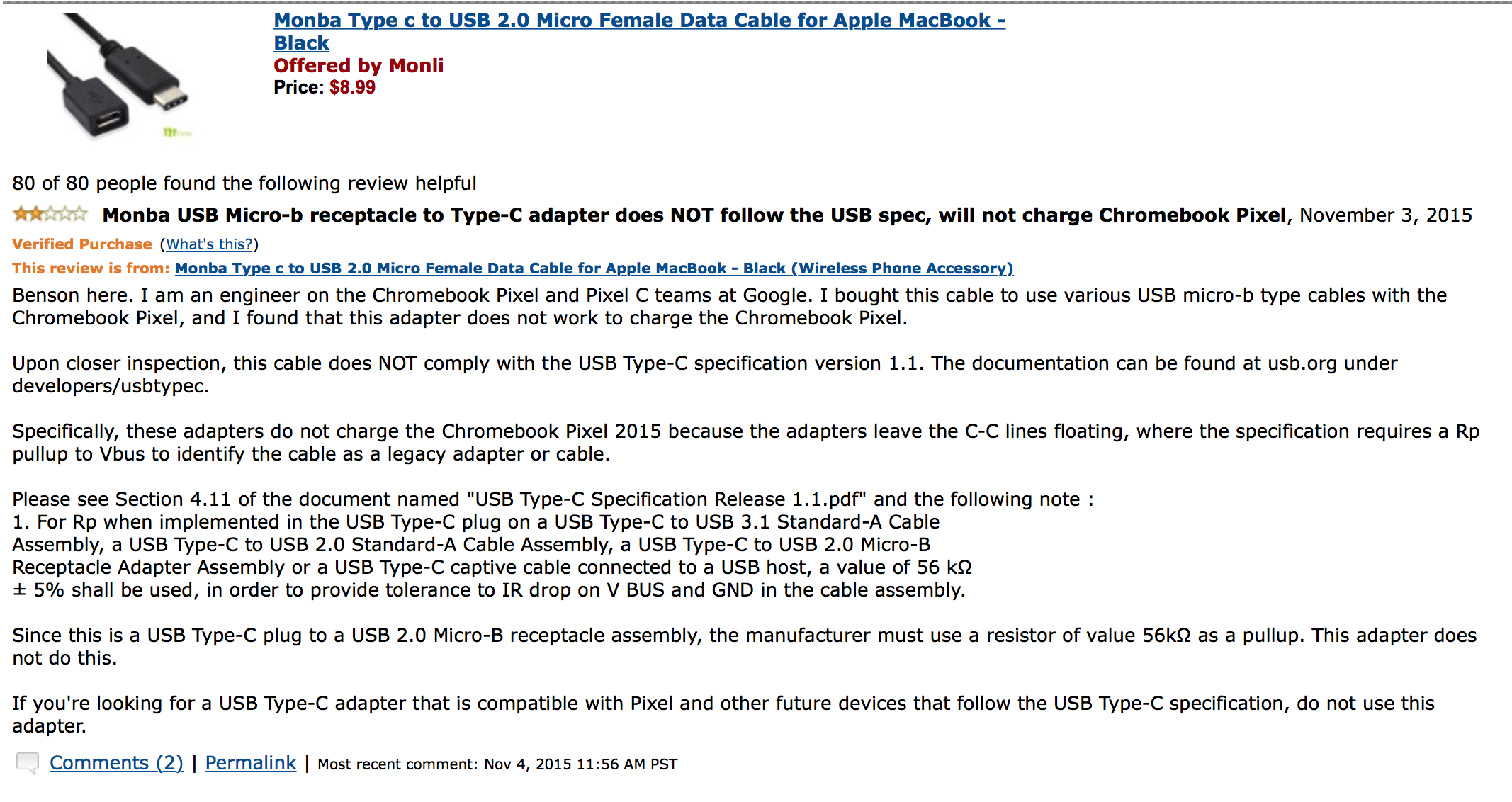Click the $8.99 price value
The width and height of the screenshot is (1512, 802).
click(352, 88)
